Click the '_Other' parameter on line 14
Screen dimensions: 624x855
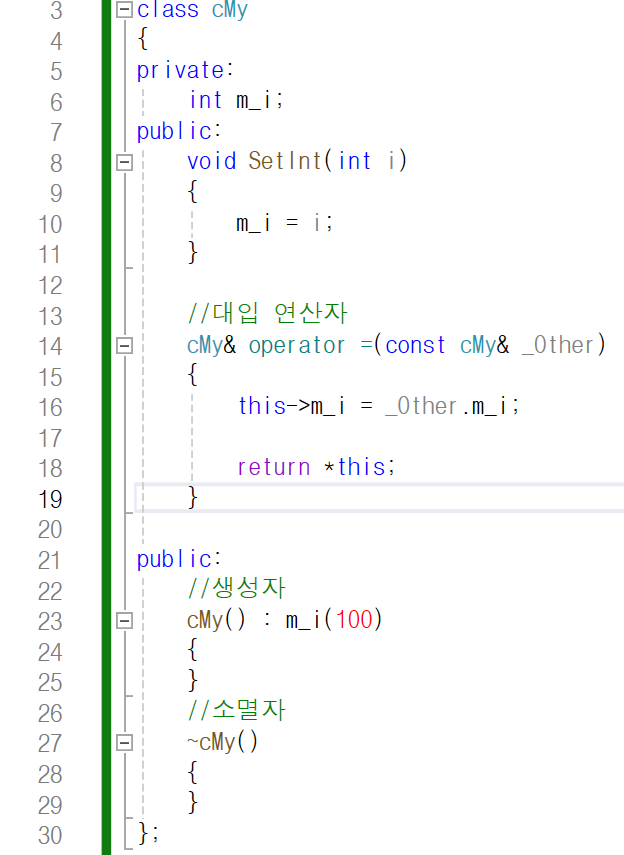point(558,345)
